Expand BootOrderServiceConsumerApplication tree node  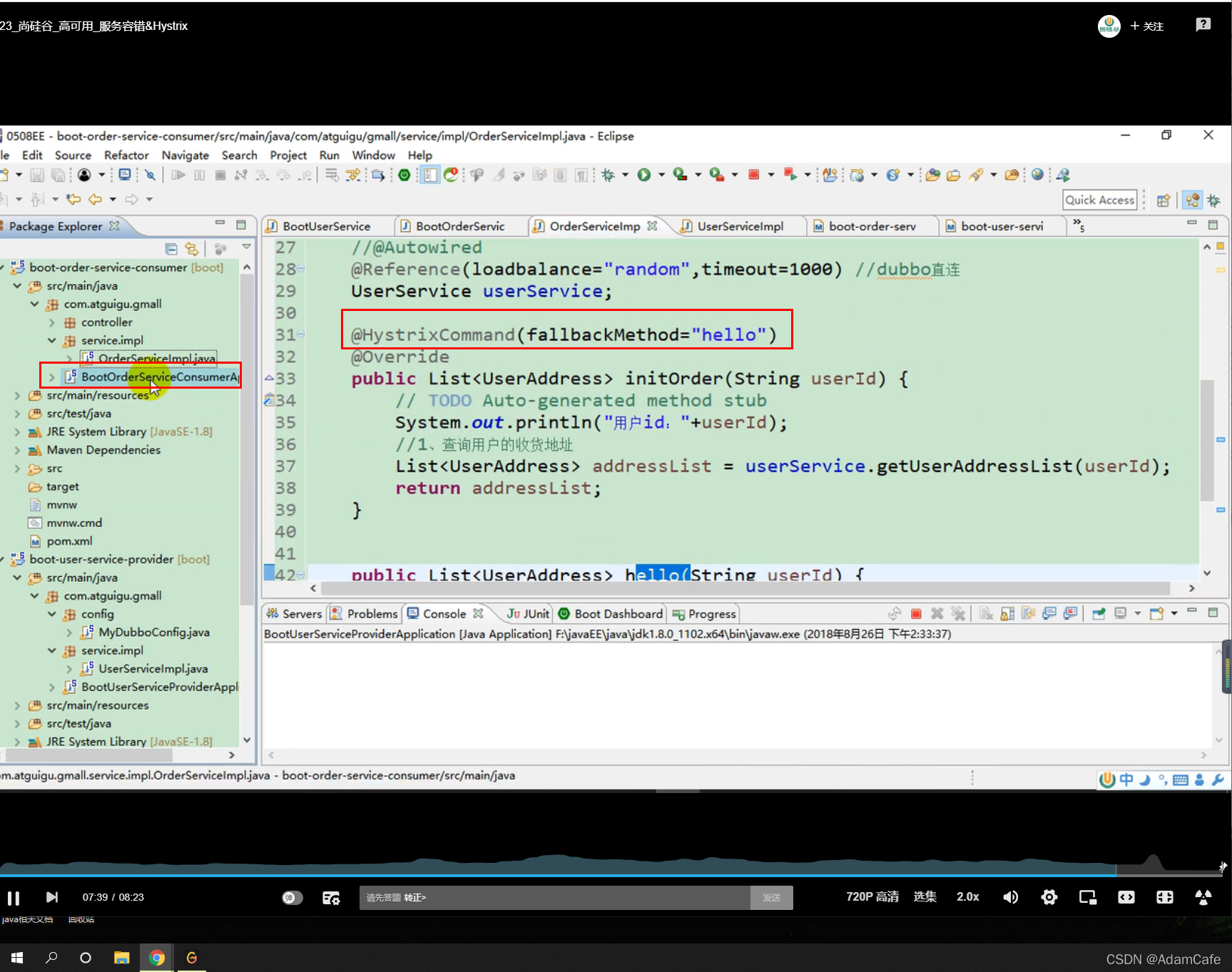(x=52, y=377)
